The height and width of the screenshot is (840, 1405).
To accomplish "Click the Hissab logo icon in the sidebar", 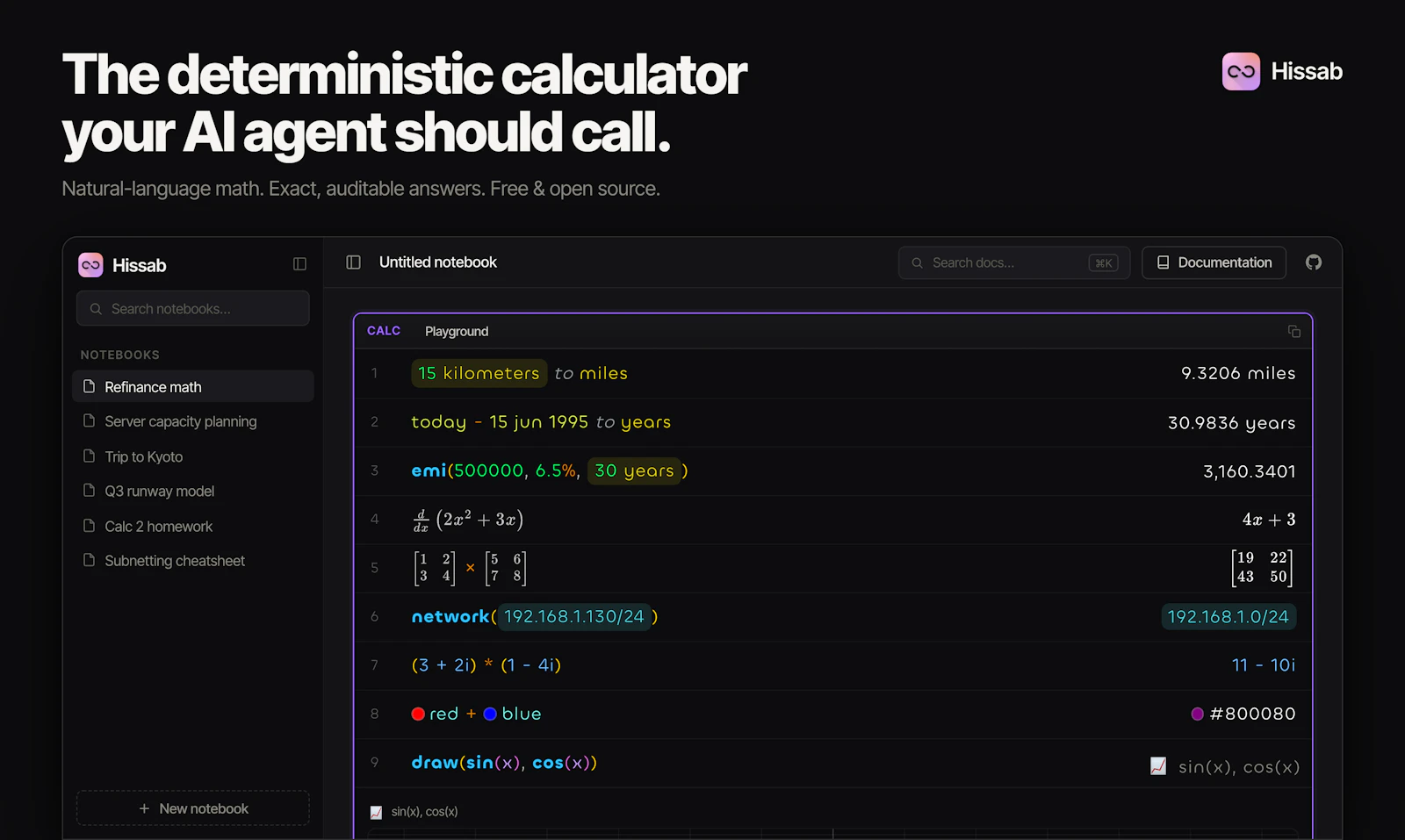I will pyautogui.click(x=90, y=265).
